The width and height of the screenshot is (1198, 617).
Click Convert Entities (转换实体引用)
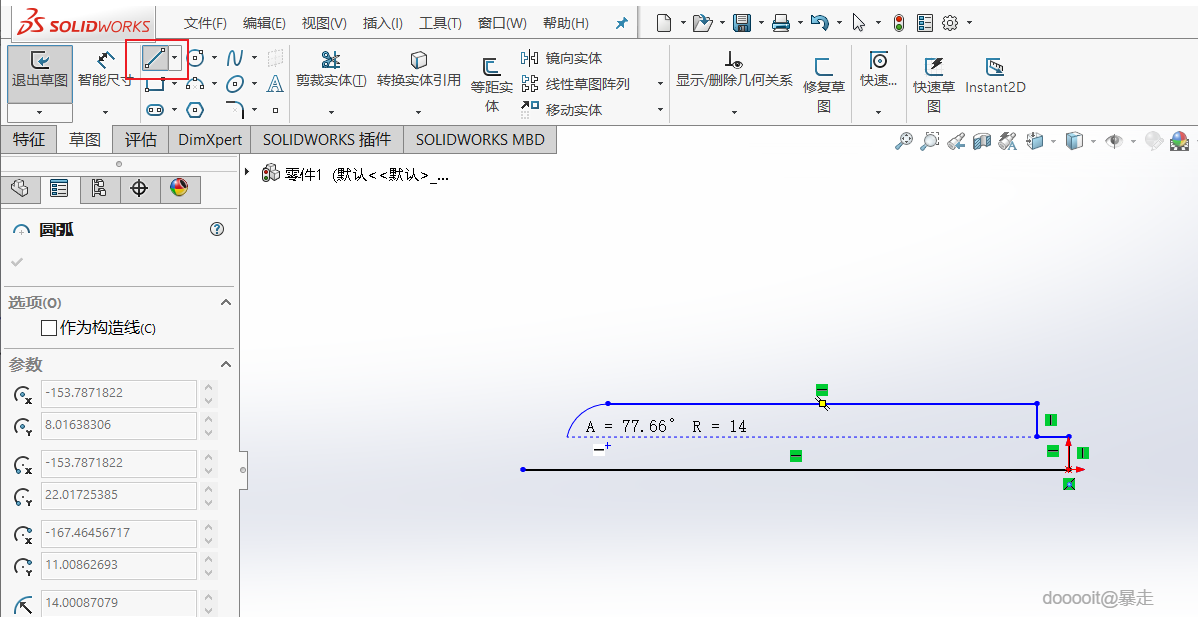coord(419,69)
